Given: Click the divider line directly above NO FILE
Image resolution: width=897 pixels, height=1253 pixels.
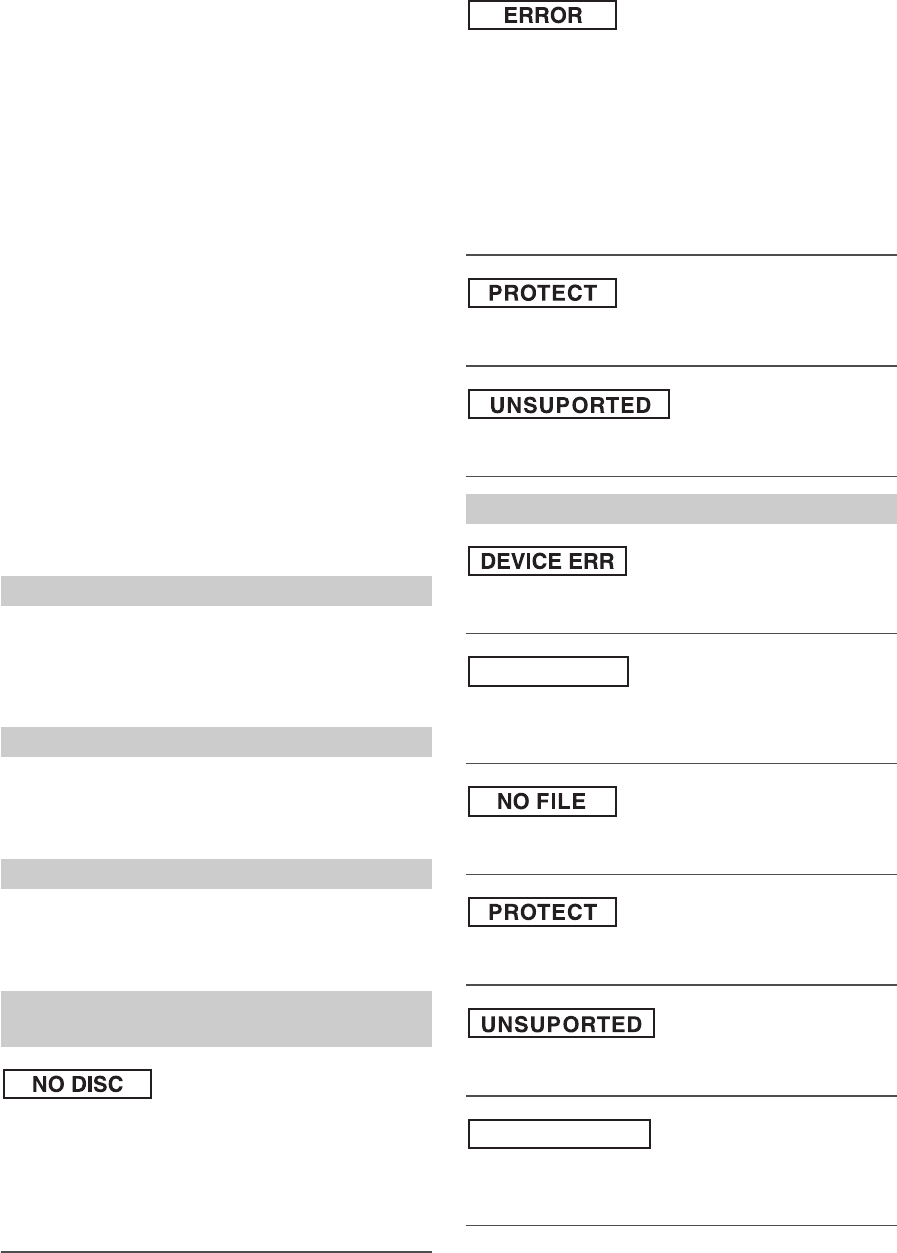Looking at the screenshot, I should (682, 764).
